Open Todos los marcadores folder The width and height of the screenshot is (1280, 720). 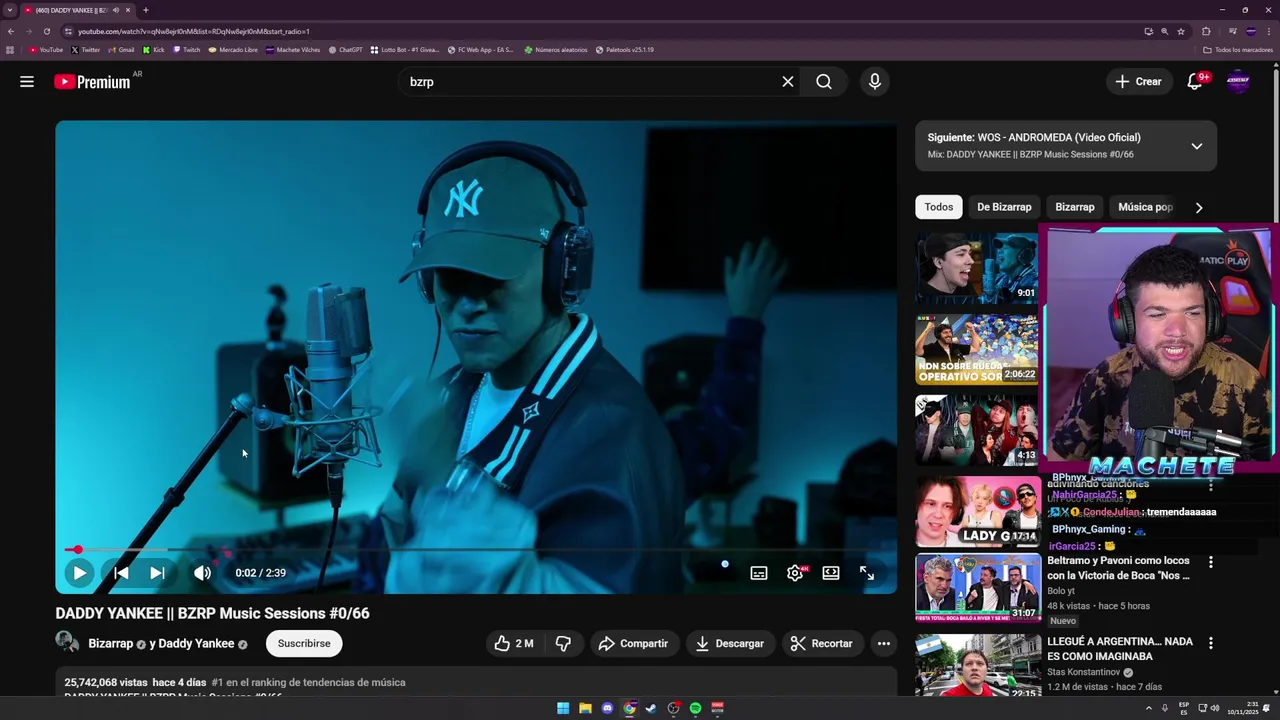[x=1238, y=50]
